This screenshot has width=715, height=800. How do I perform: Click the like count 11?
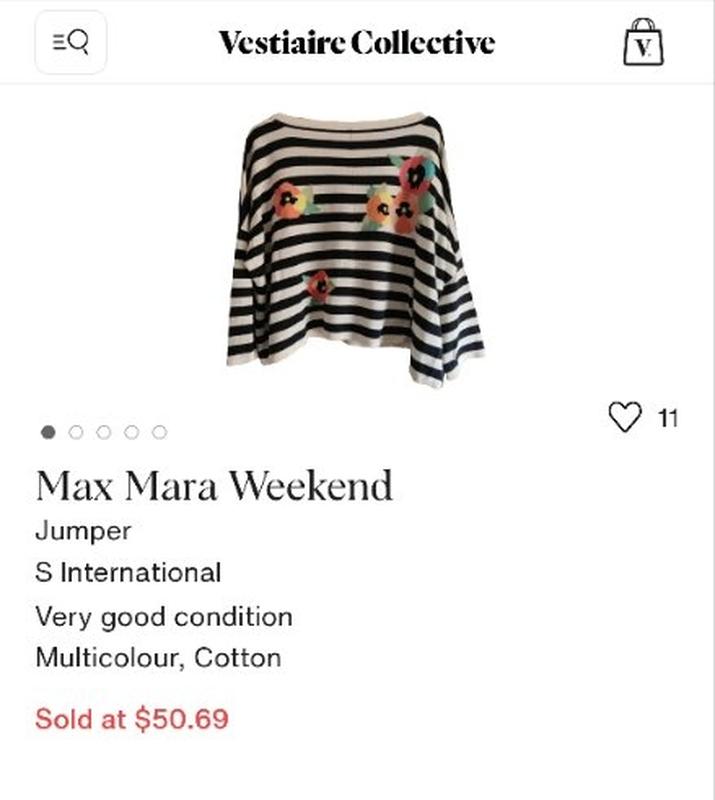pyautogui.click(x=668, y=418)
